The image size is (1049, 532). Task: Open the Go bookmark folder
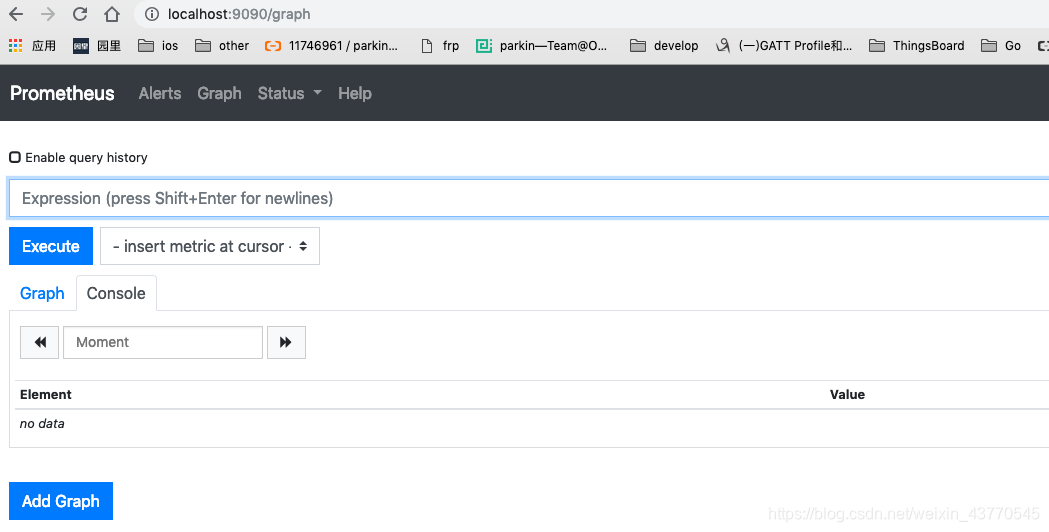pyautogui.click(x=1001, y=46)
